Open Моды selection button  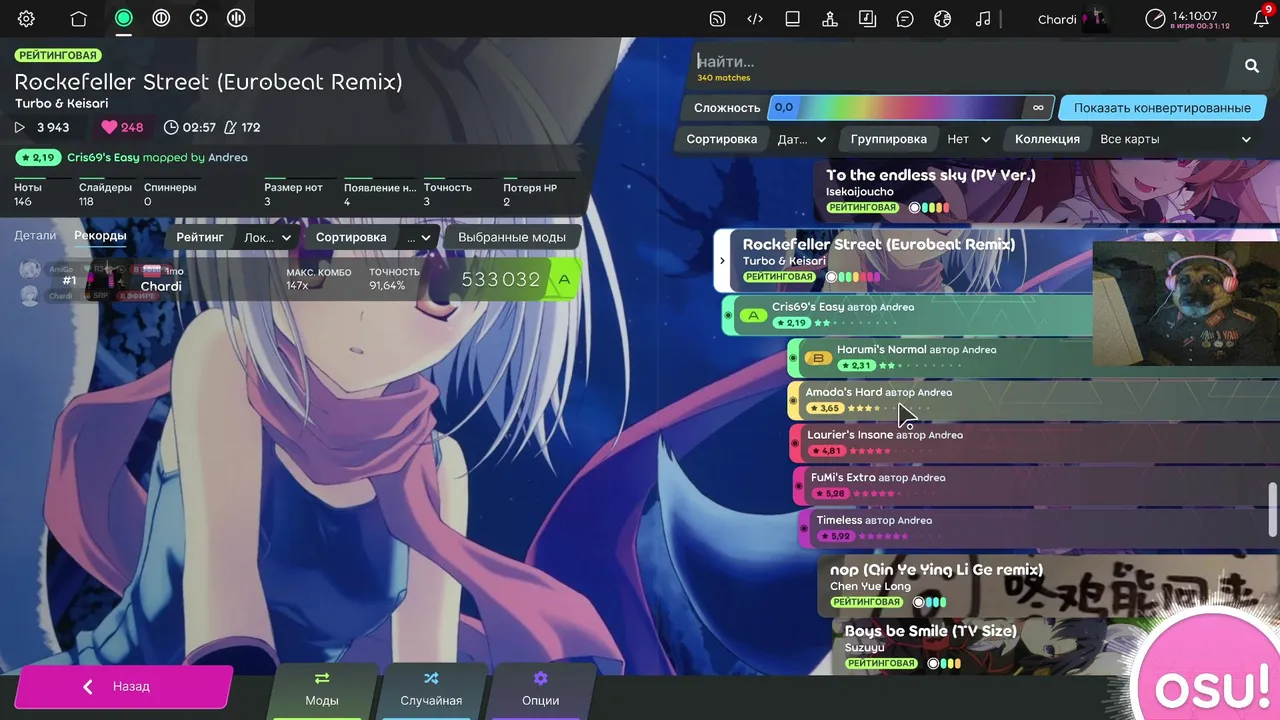[x=322, y=690]
